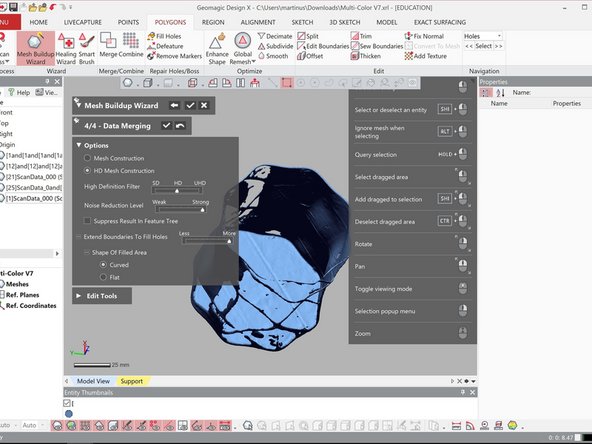This screenshot has width=592, height=444.
Task: Go to next hole with >> button
Action: pos(498,46)
